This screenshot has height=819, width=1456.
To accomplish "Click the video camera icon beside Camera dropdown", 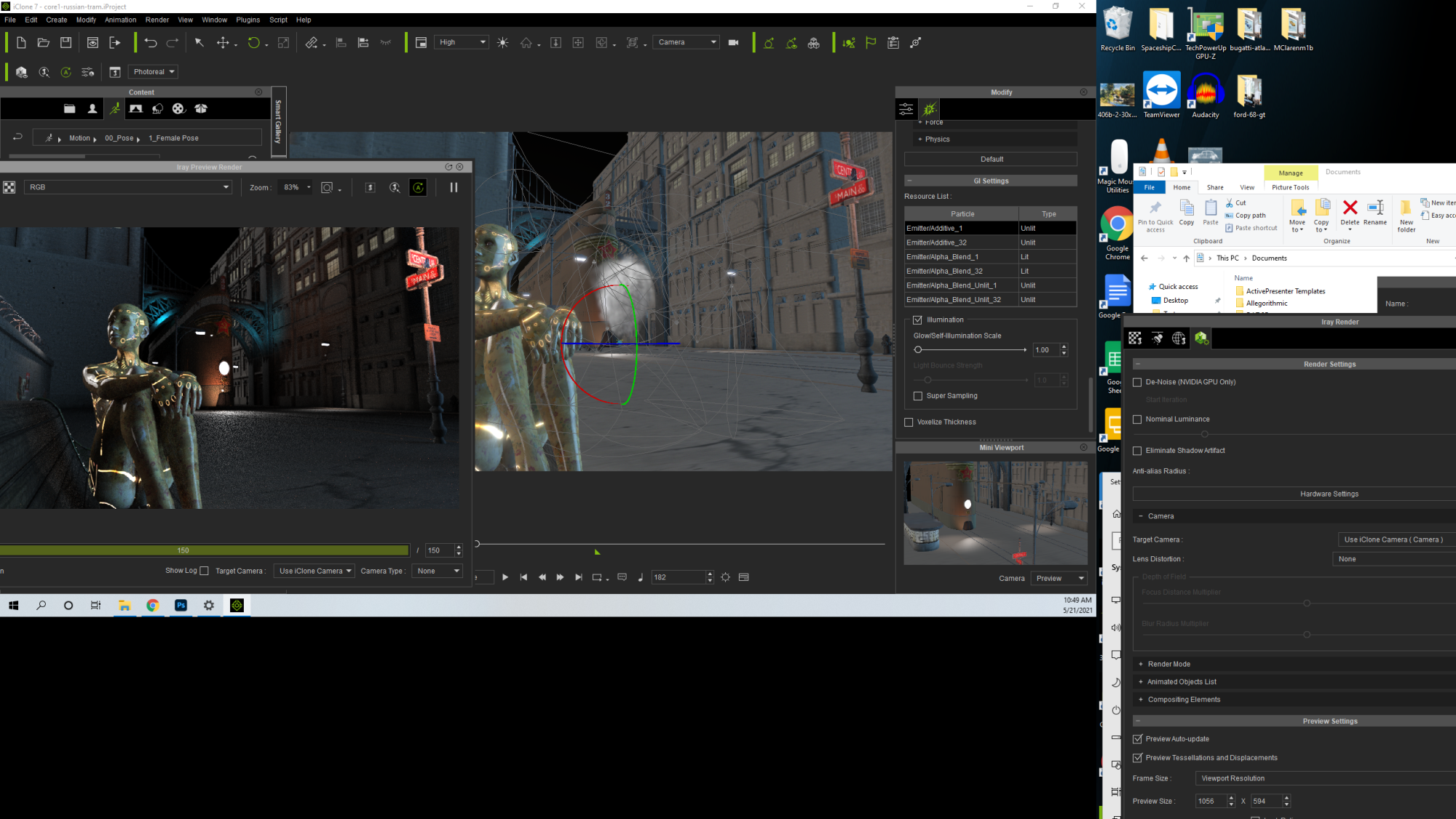I will 734,43.
